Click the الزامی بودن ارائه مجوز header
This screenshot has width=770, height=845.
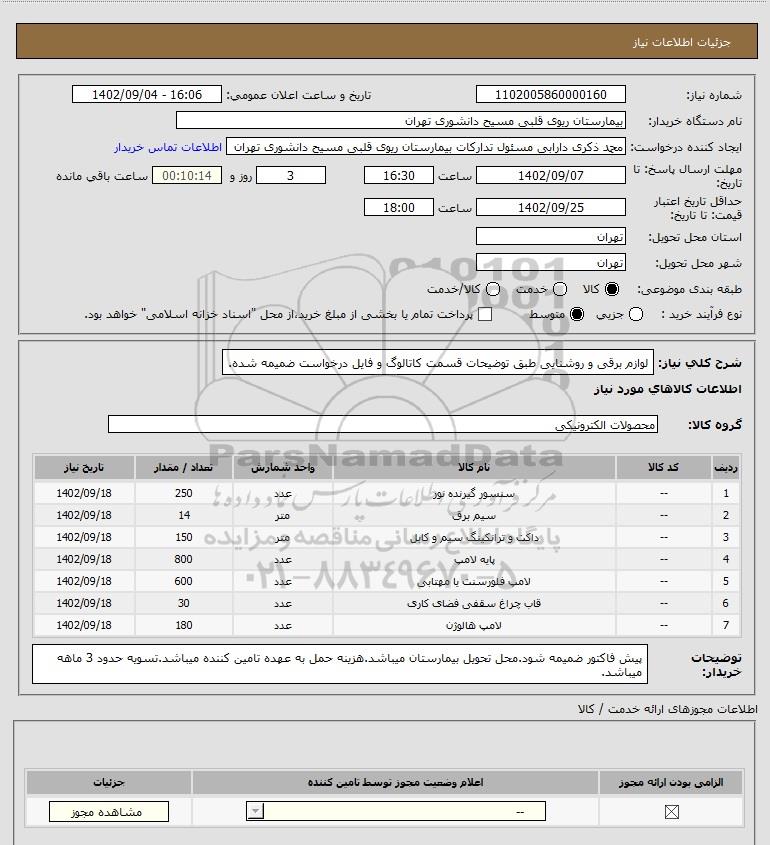click(671, 782)
